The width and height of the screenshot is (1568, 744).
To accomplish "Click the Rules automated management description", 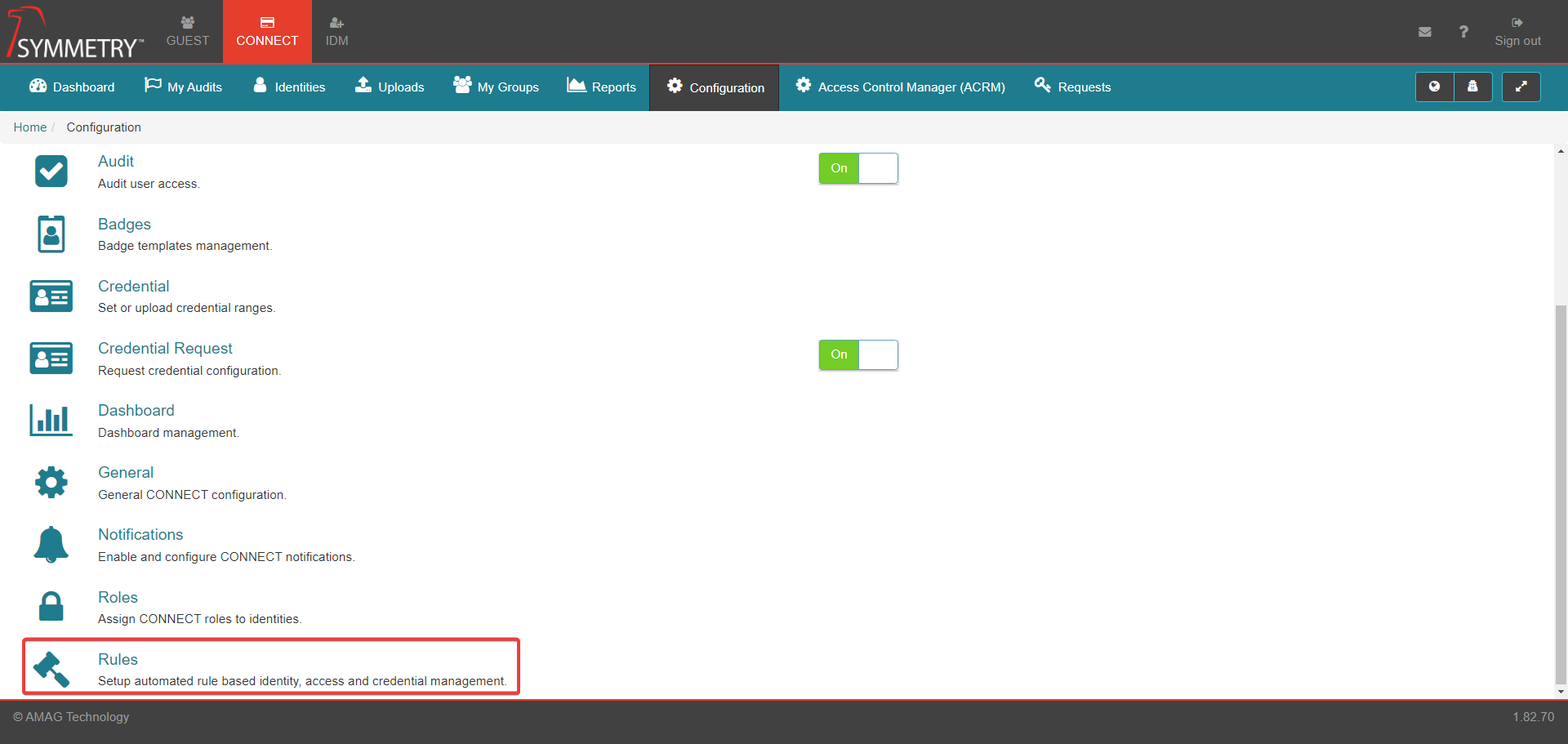I will (x=302, y=681).
